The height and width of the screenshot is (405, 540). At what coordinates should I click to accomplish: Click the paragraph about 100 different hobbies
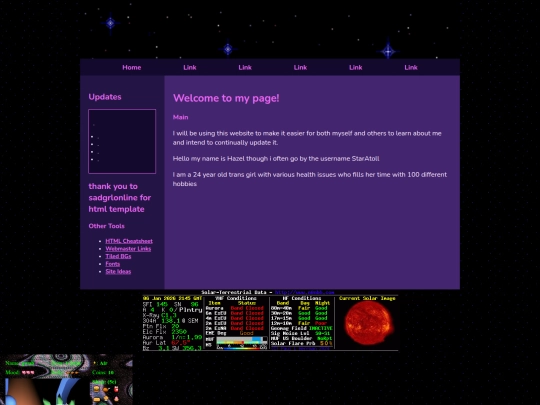(x=310, y=179)
